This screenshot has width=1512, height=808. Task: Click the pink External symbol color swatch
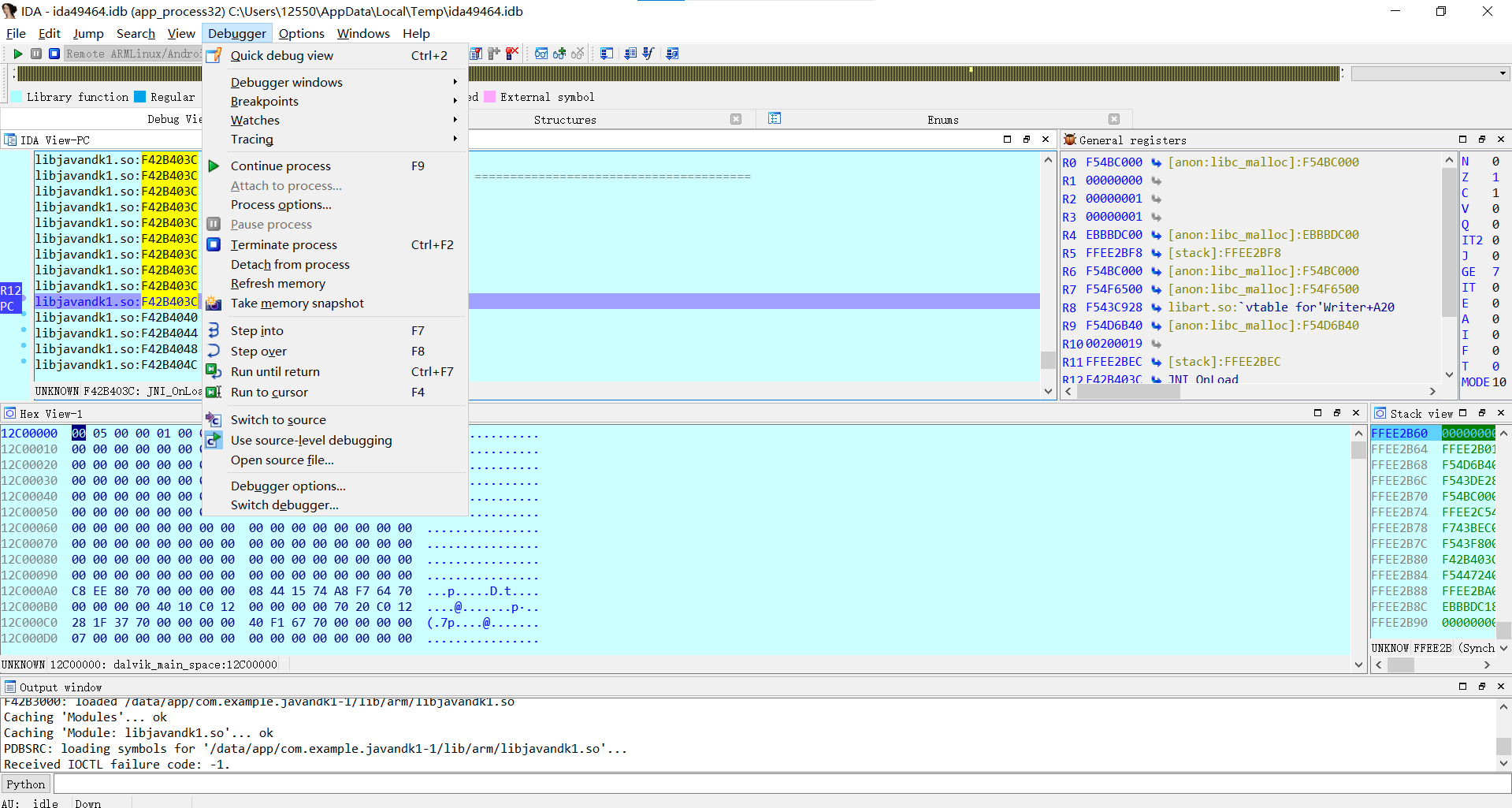pos(489,97)
